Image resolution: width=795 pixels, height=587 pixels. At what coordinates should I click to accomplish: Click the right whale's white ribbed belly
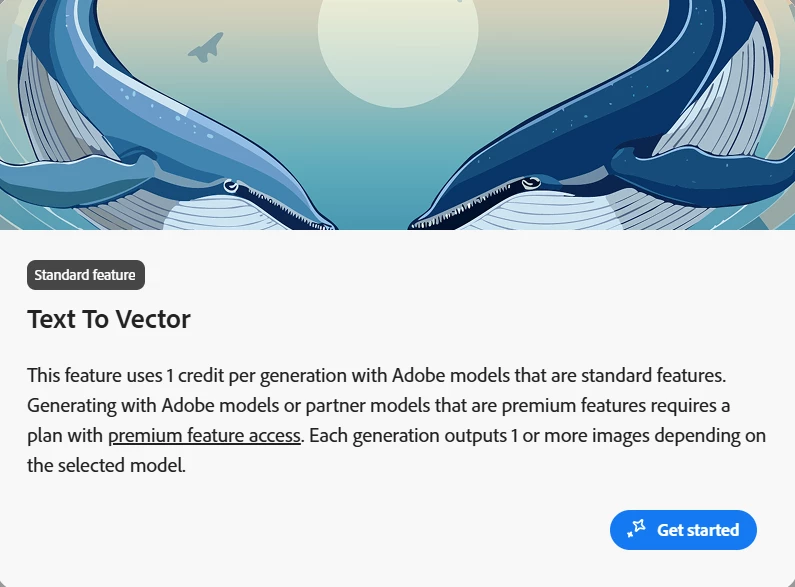point(563,213)
